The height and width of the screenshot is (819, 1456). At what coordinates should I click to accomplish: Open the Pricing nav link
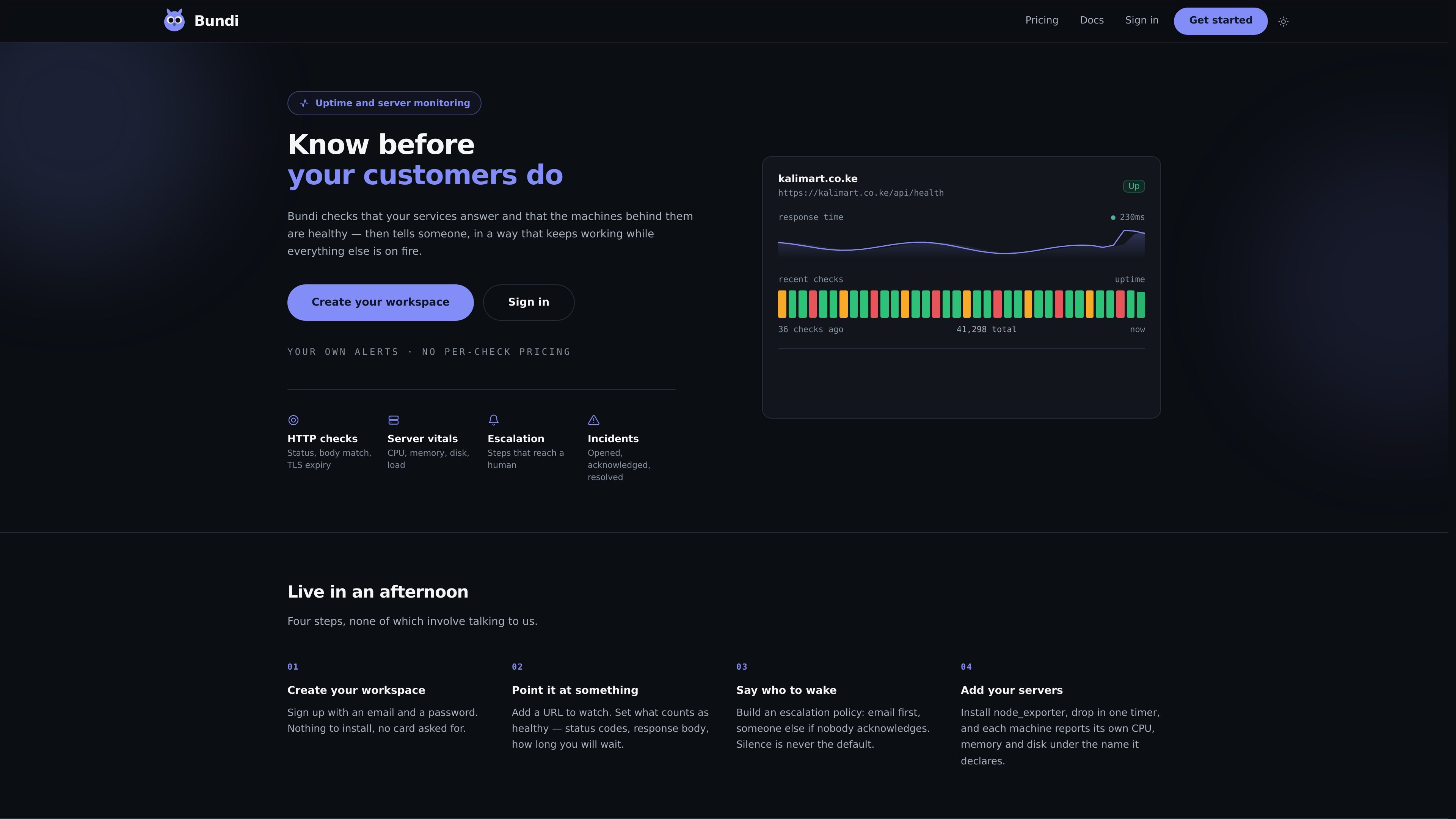coord(1042,20)
